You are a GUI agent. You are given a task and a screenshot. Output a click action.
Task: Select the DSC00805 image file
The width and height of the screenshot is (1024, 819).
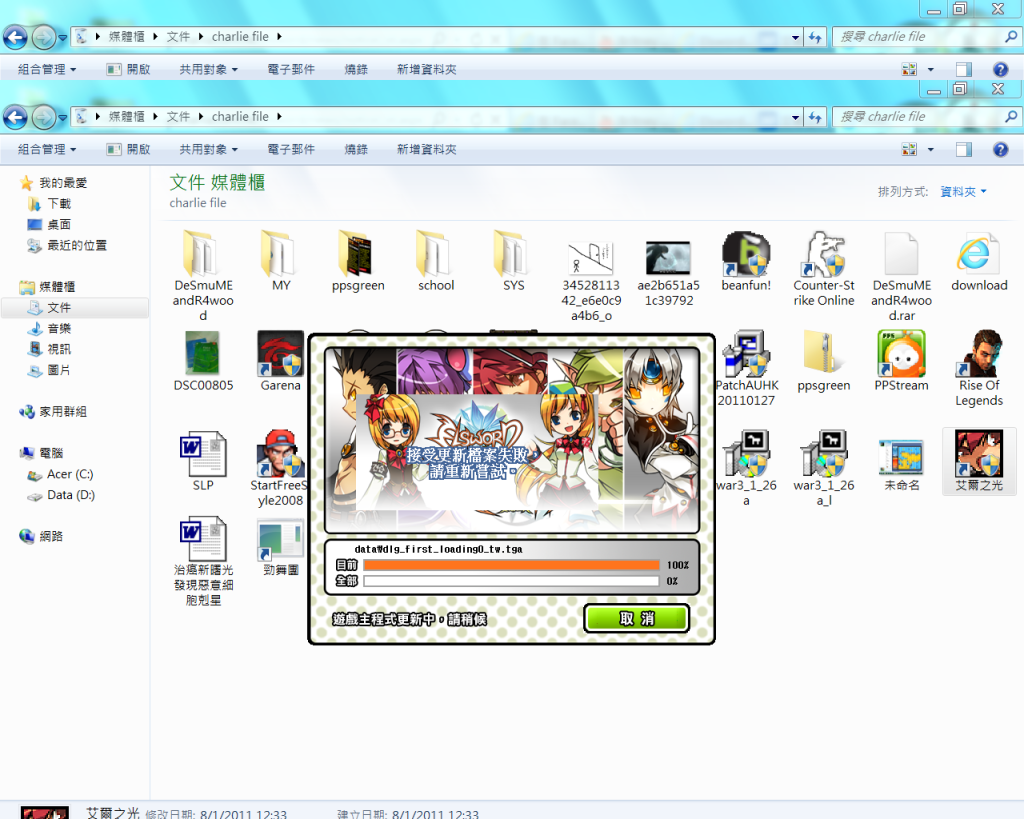pos(203,361)
